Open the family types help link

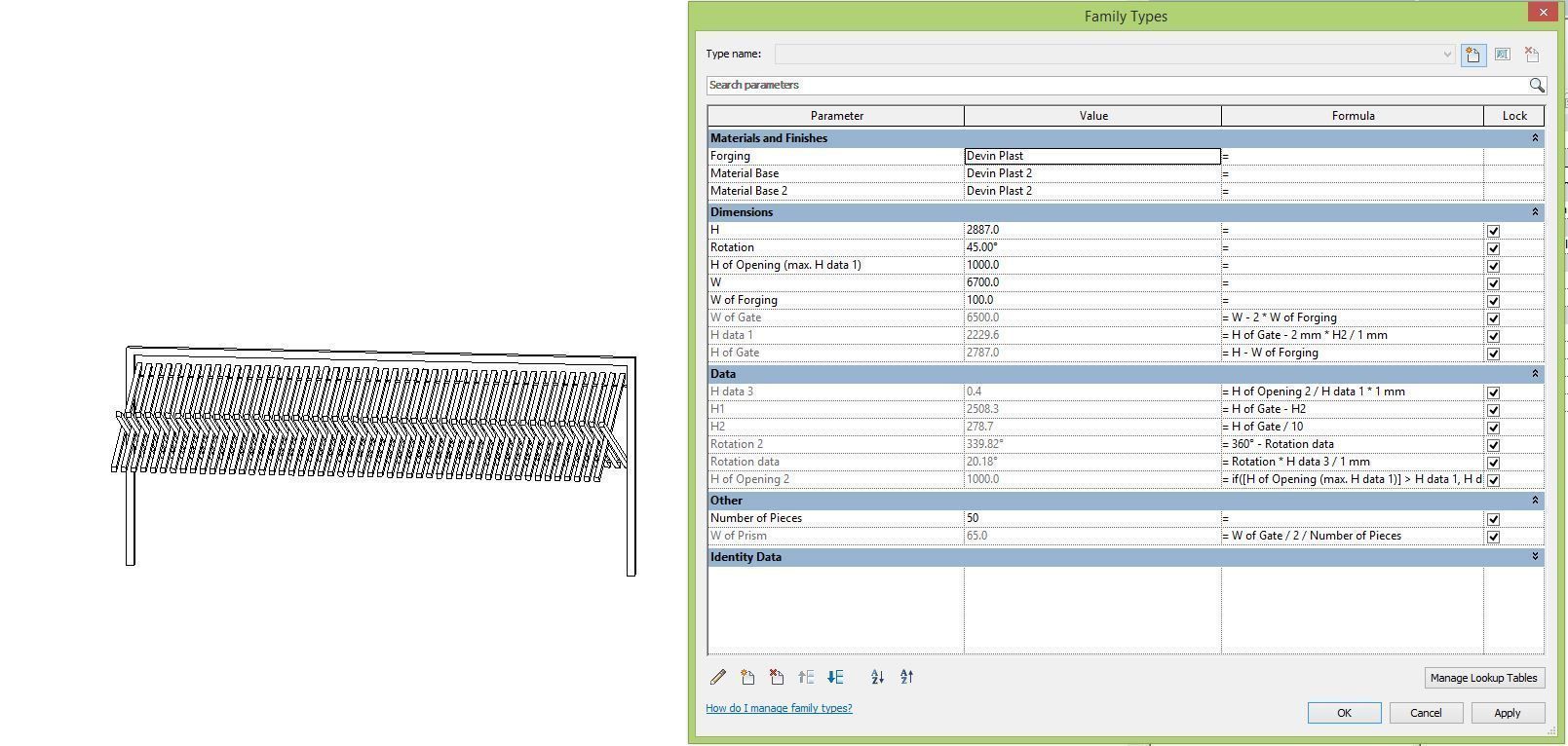click(x=779, y=708)
